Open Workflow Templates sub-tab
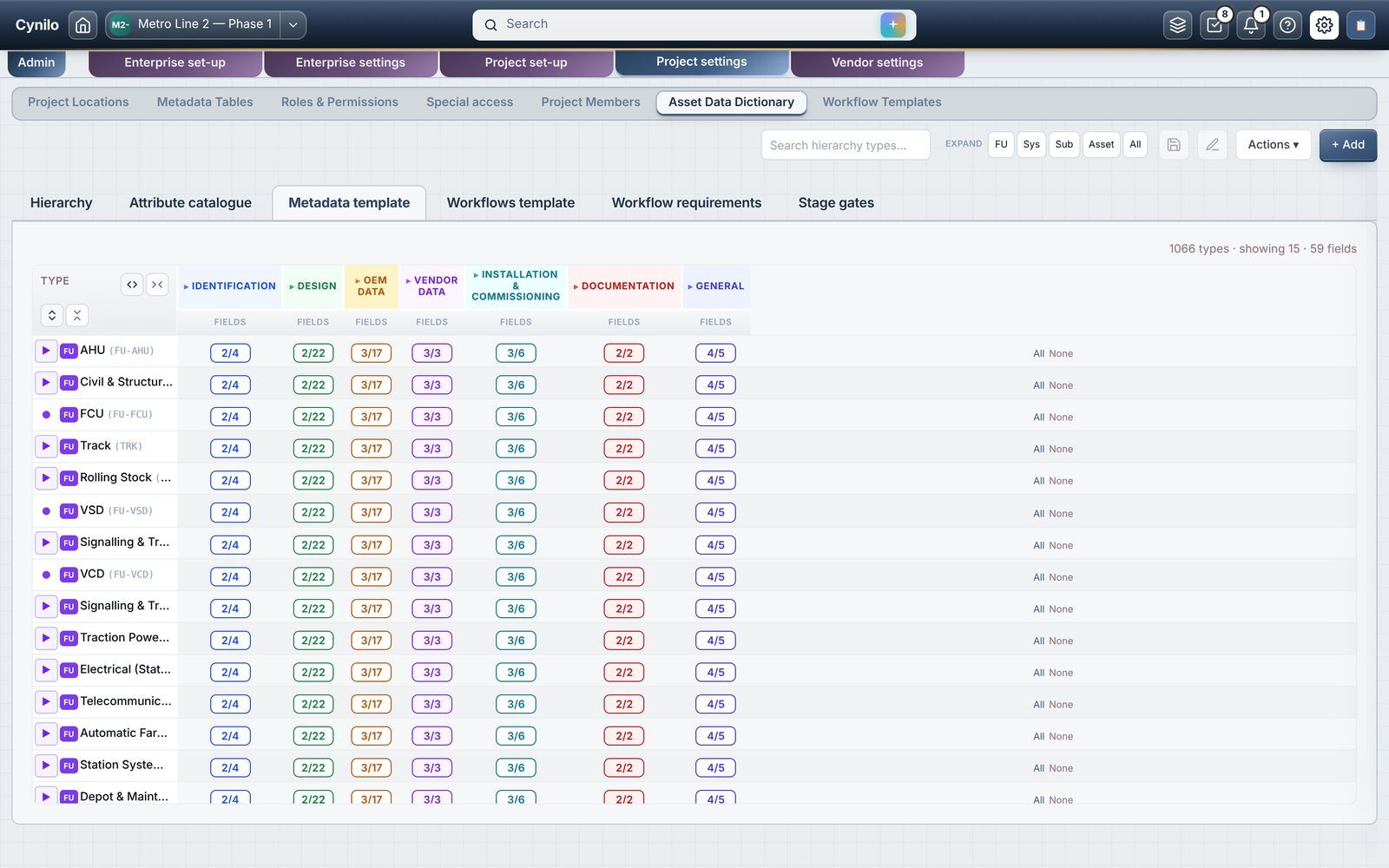1389x868 pixels. (x=882, y=102)
